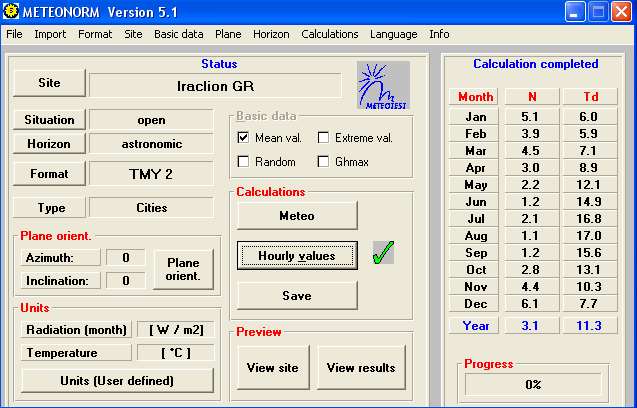Viewport: 637px width, 408px height.
Task: Open the Info menu
Action: [439, 34]
